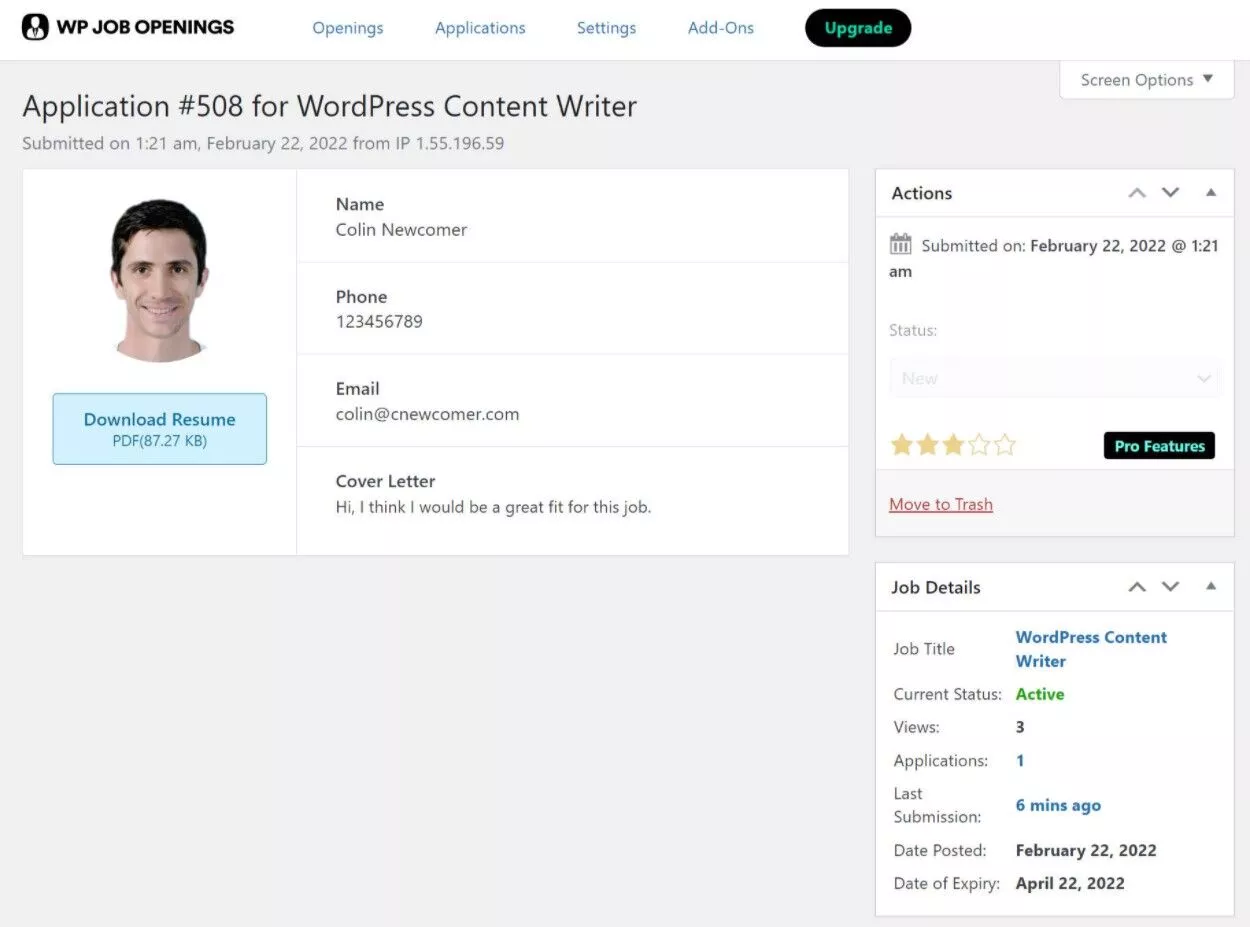The height and width of the screenshot is (927, 1250).
Task: Move Actions panel up
Action: coord(1137,193)
